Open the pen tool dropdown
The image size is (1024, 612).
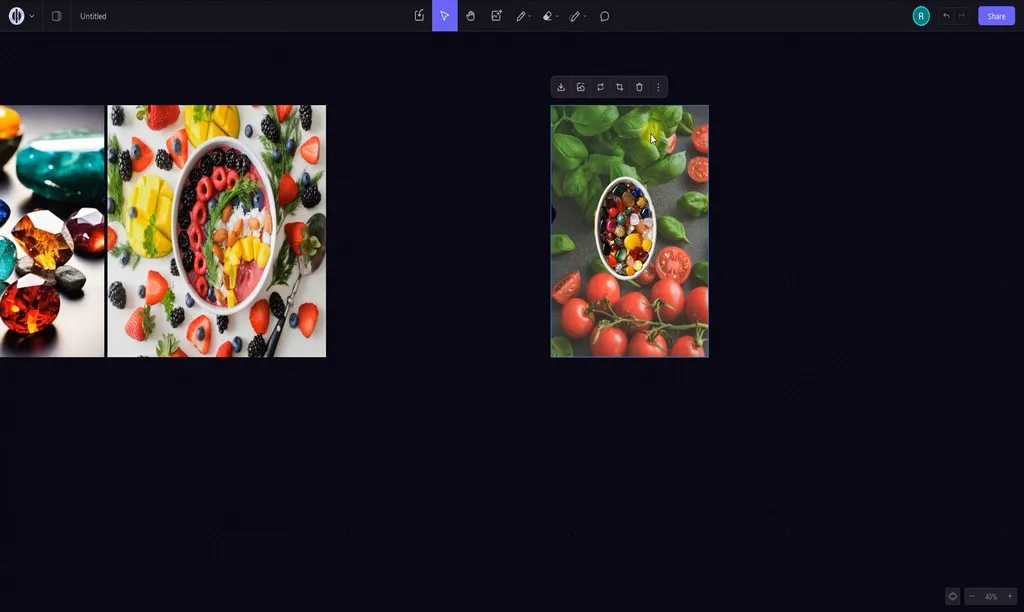[x=587, y=16]
